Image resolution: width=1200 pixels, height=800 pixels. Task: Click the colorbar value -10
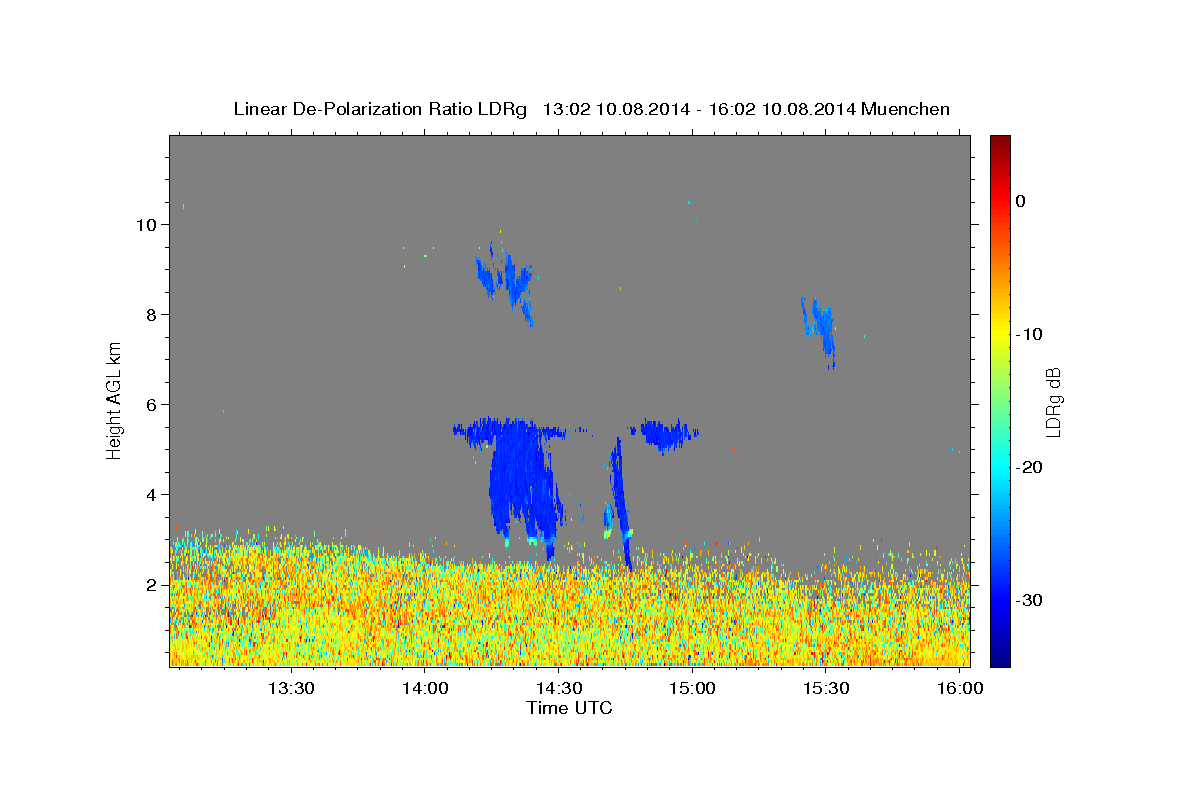1030,334
